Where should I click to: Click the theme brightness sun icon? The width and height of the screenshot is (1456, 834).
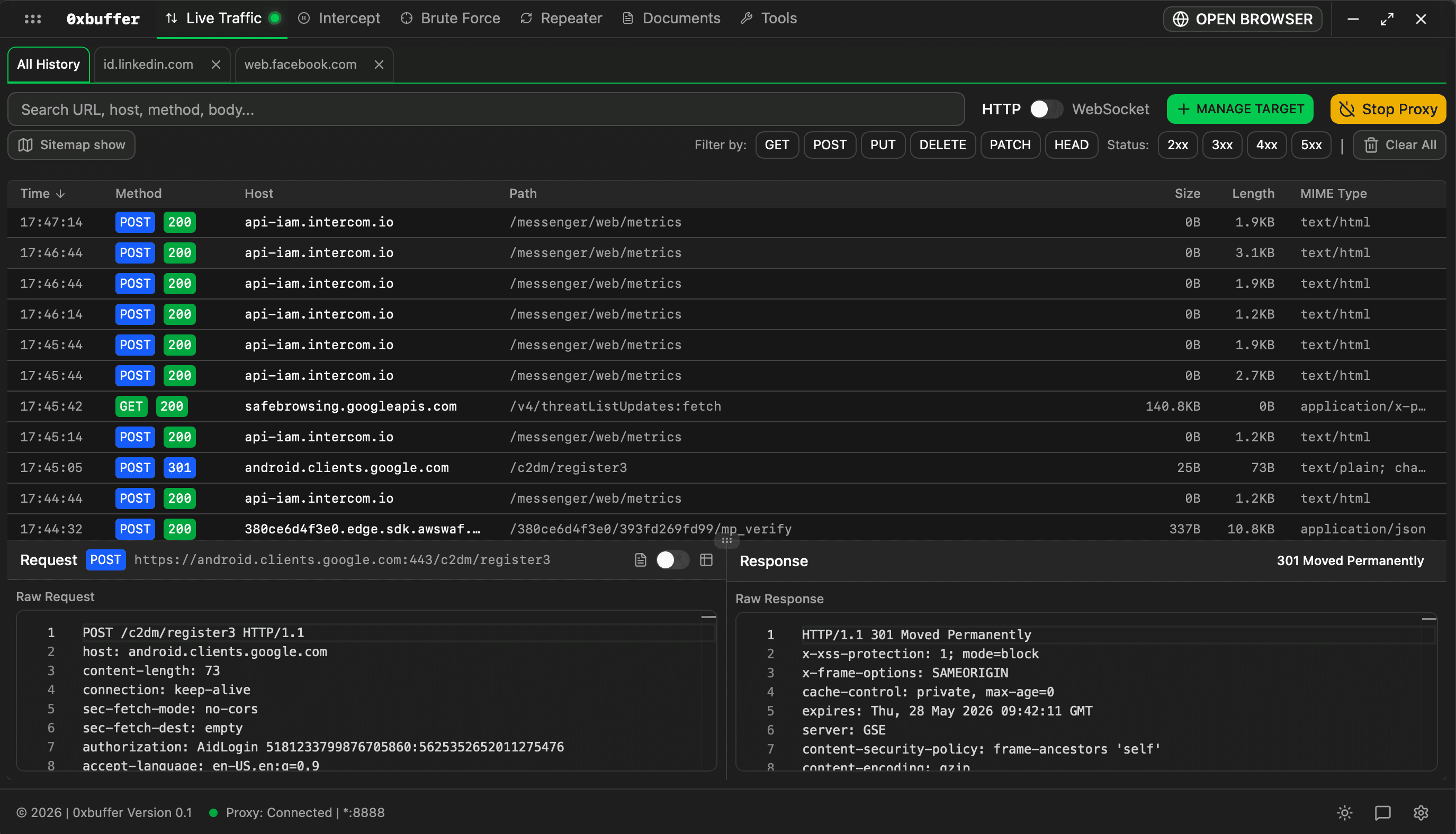click(1344, 813)
